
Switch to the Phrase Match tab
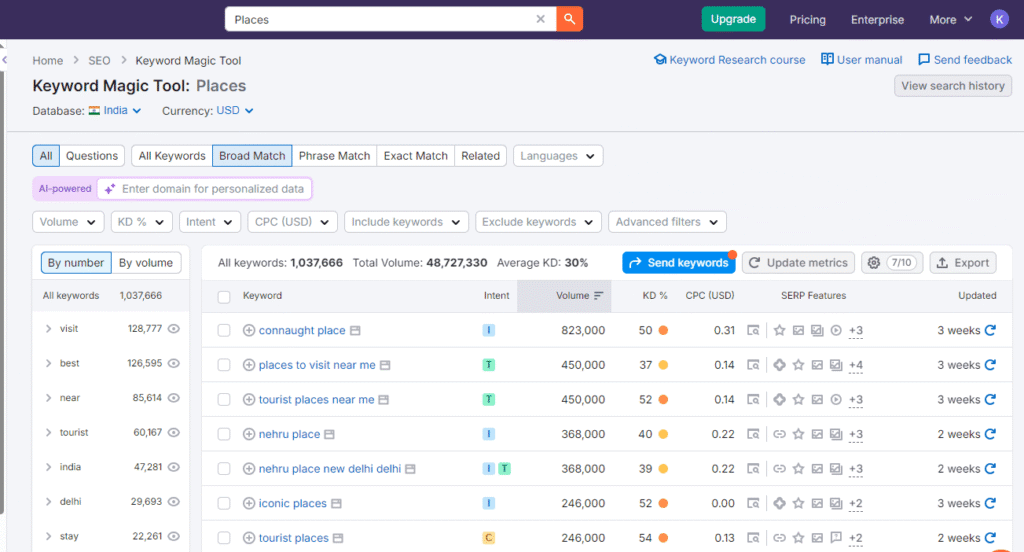334,156
